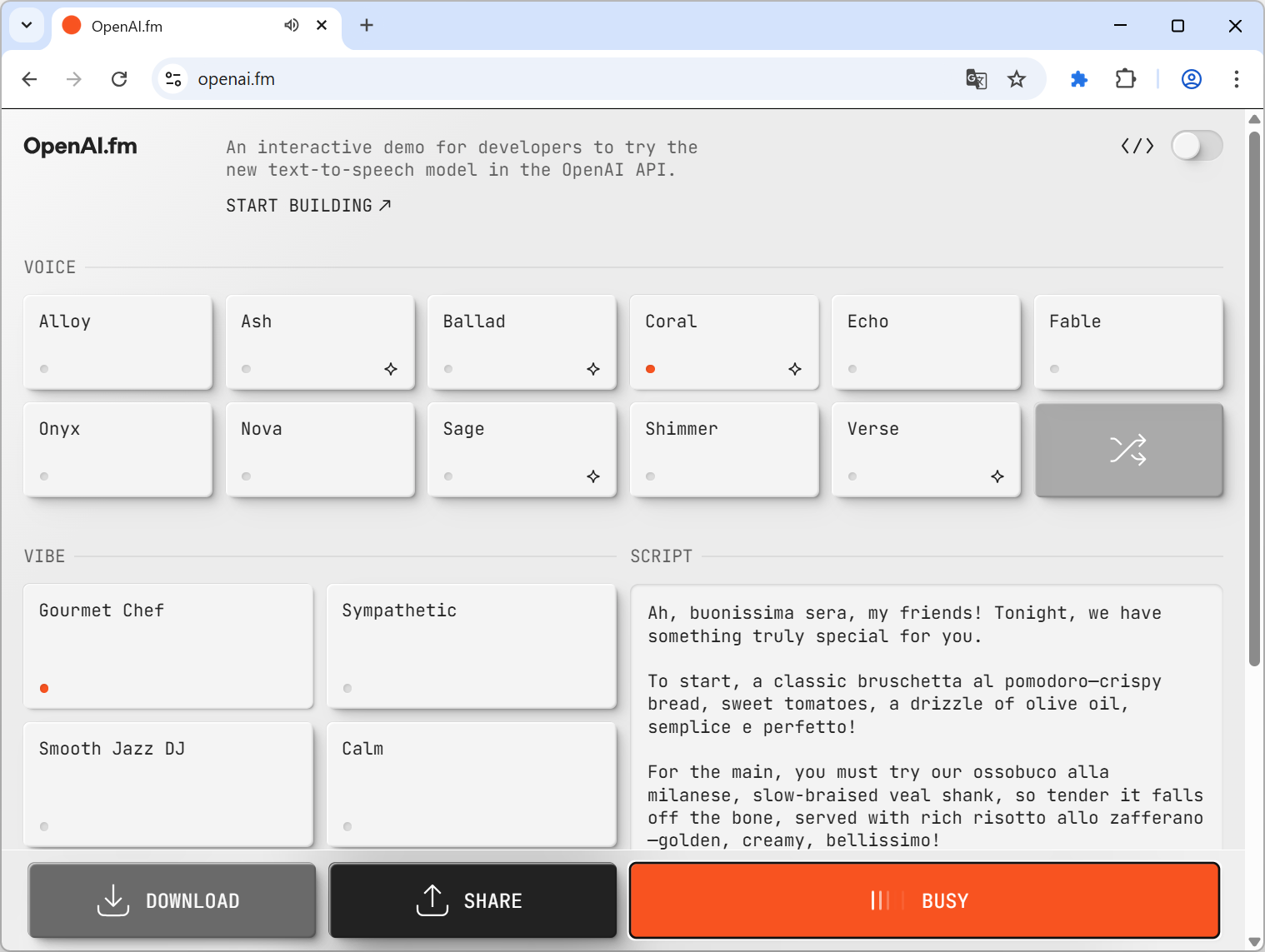
Task: Click the back navigation arrow
Action: (x=29, y=79)
